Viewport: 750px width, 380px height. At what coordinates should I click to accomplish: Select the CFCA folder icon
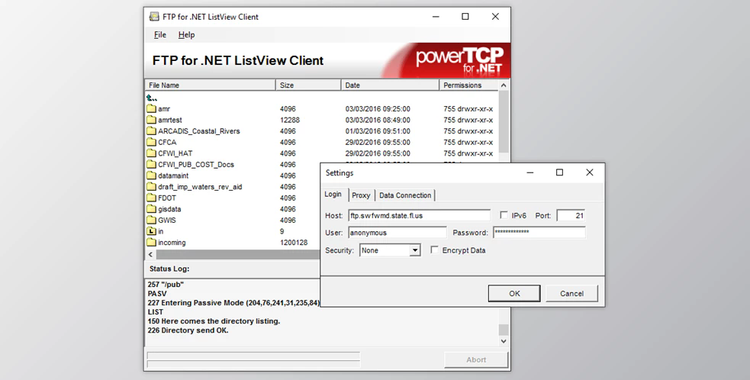(151, 142)
